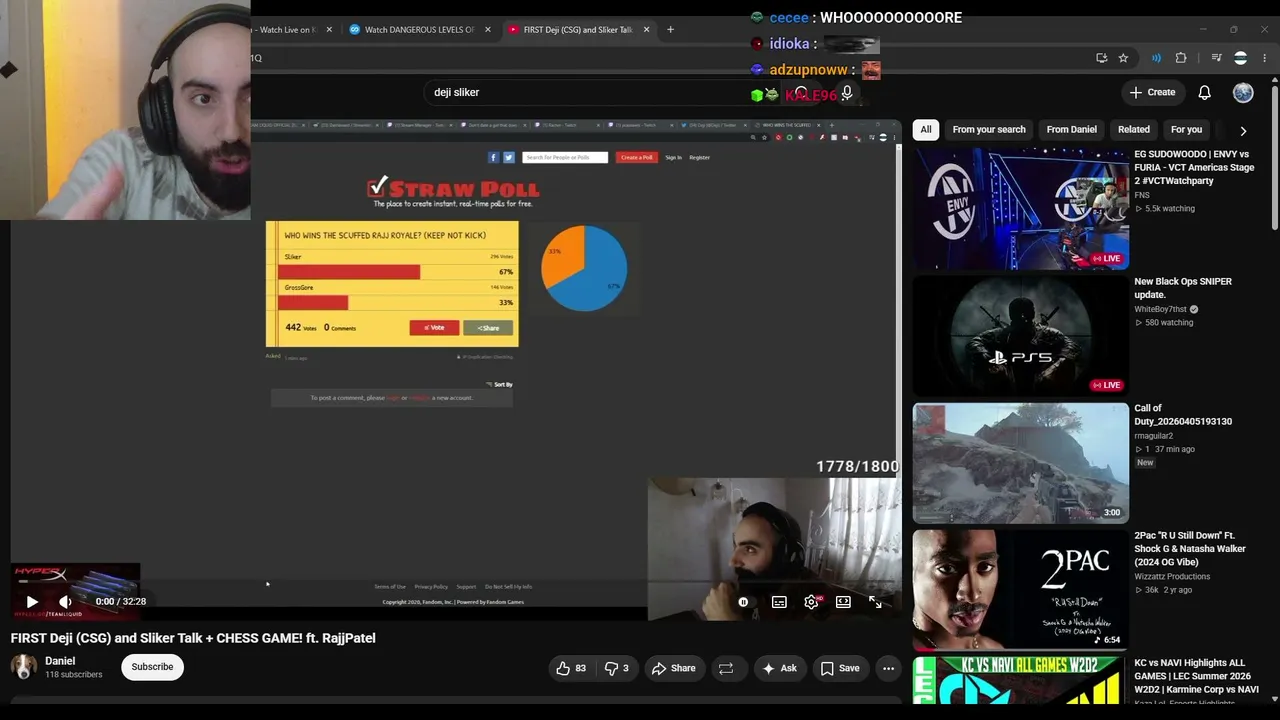
Task: Mute the video volume
Action: (65, 601)
